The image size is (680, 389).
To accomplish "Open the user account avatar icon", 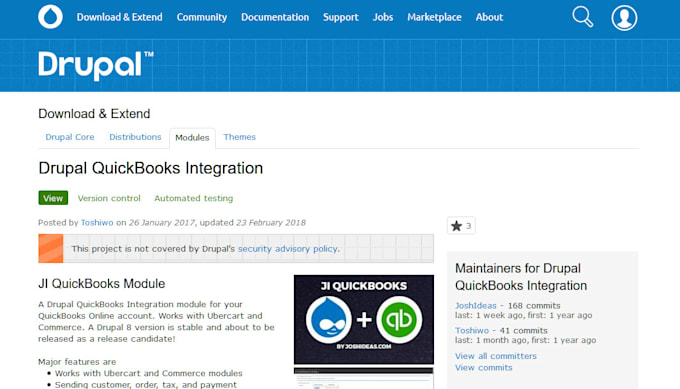I will coord(624,18).
